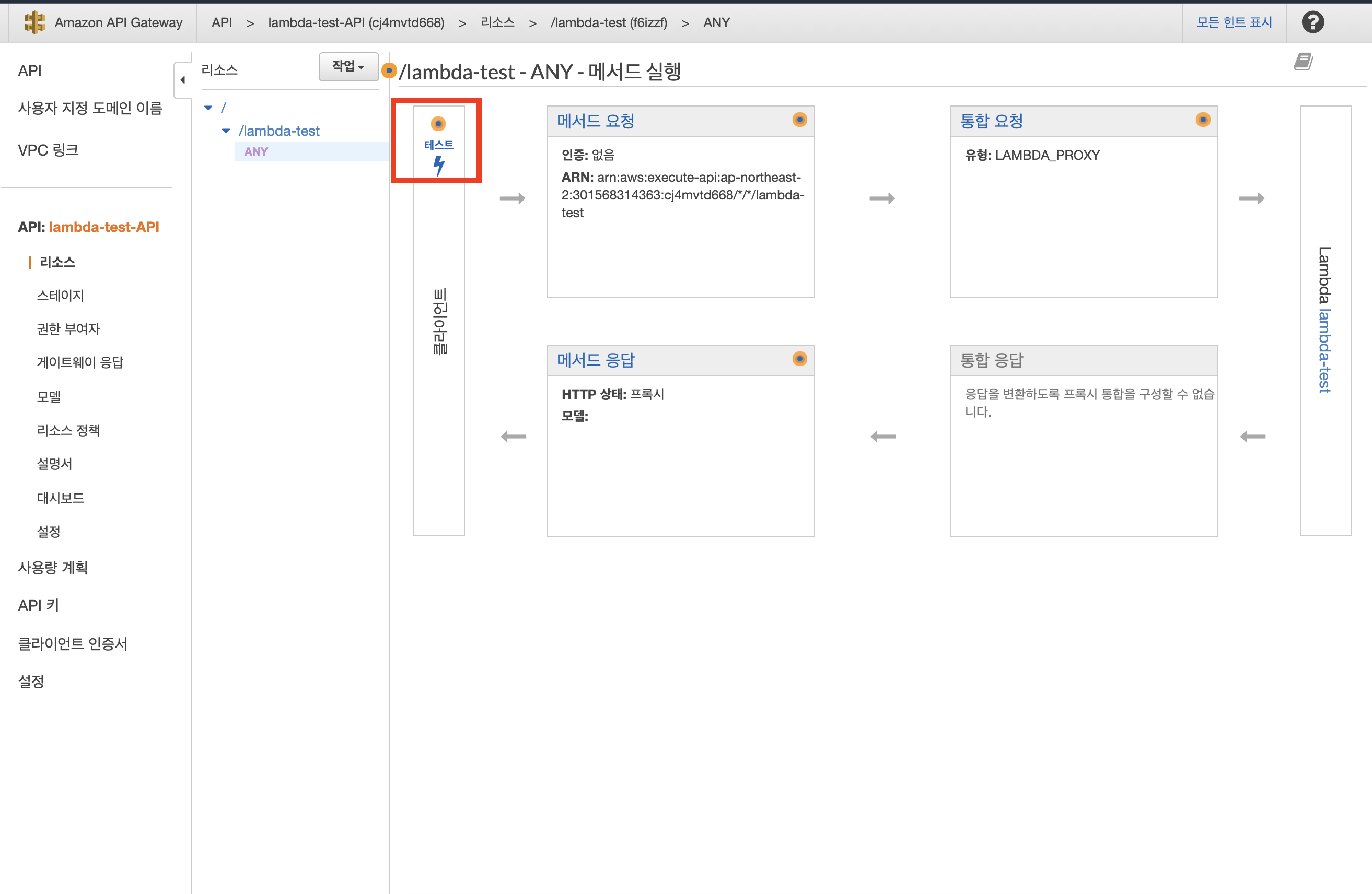The height and width of the screenshot is (894, 1372).
Task: Show all hints via 모든 힌트 표시
Action: coord(1234,22)
